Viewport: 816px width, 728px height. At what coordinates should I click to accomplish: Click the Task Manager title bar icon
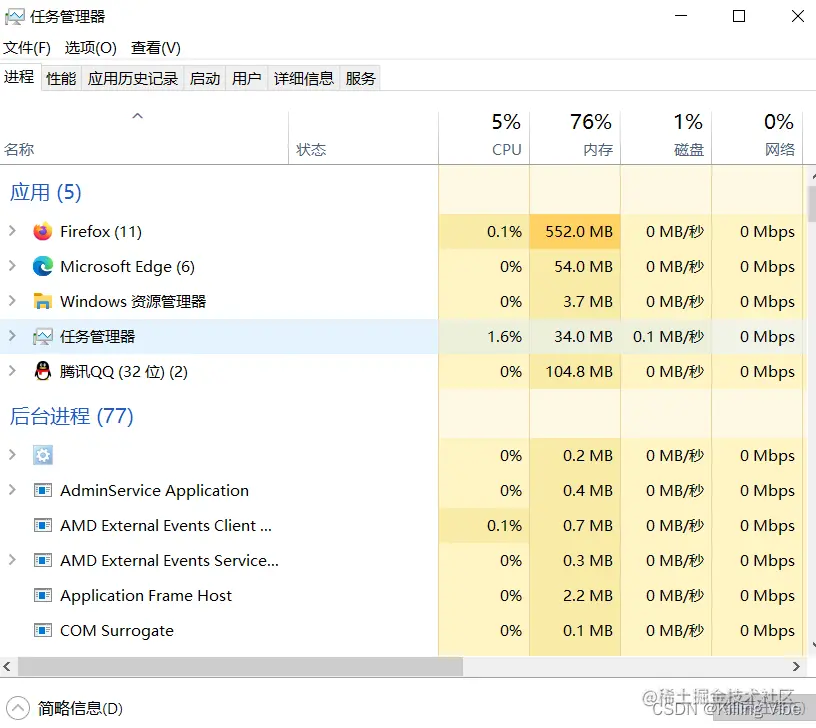point(14,17)
